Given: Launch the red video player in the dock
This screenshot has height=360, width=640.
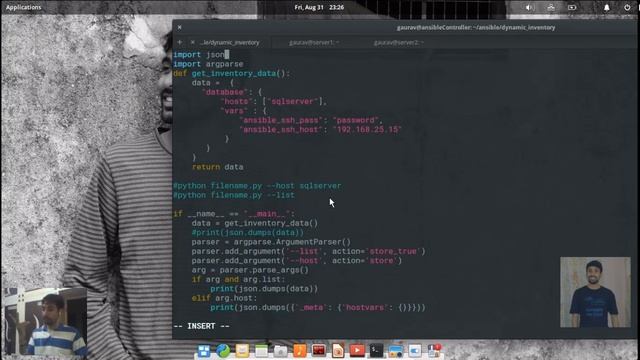Looking at the screenshot, I should 357,351.
